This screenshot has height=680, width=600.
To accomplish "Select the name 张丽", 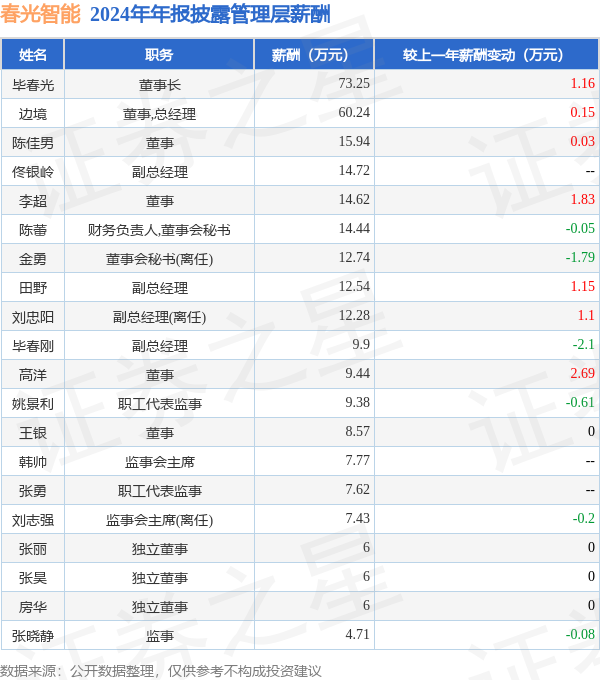I will point(33,550).
